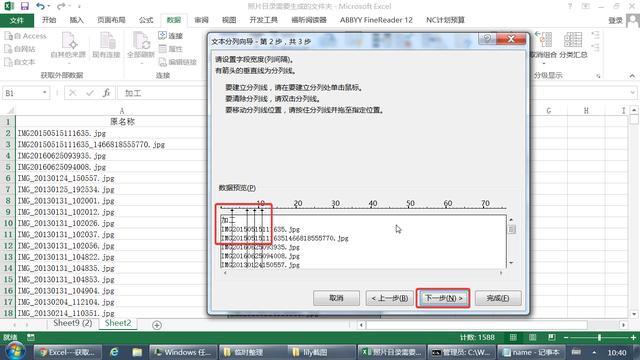
Task: Click the zoom in plus button
Action: click(633, 338)
